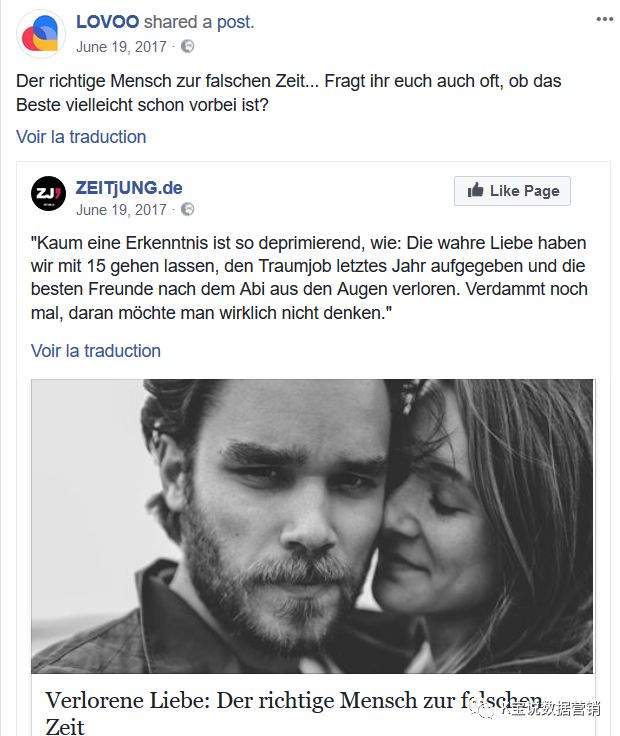Click the public globe icon beside LOVOO's date

pos(187,46)
